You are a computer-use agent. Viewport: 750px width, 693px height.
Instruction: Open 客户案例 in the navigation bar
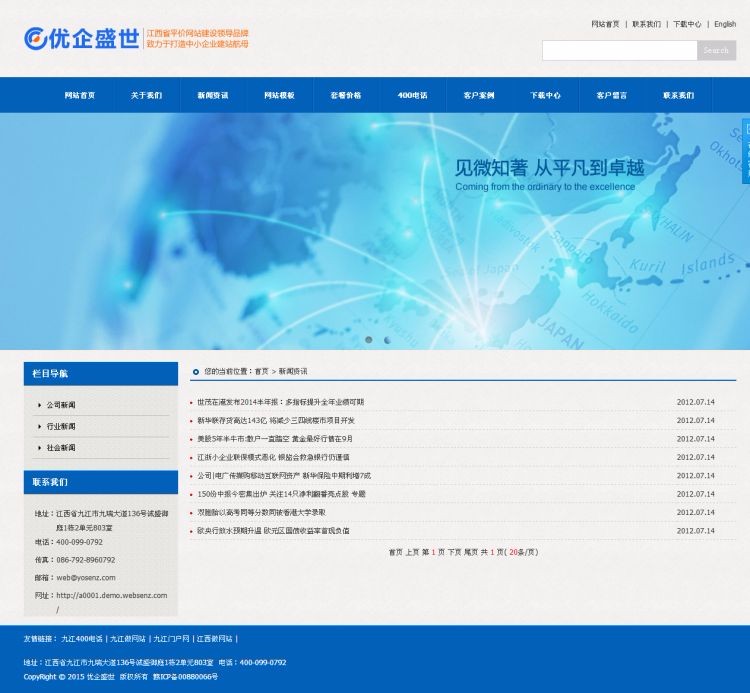click(x=479, y=95)
